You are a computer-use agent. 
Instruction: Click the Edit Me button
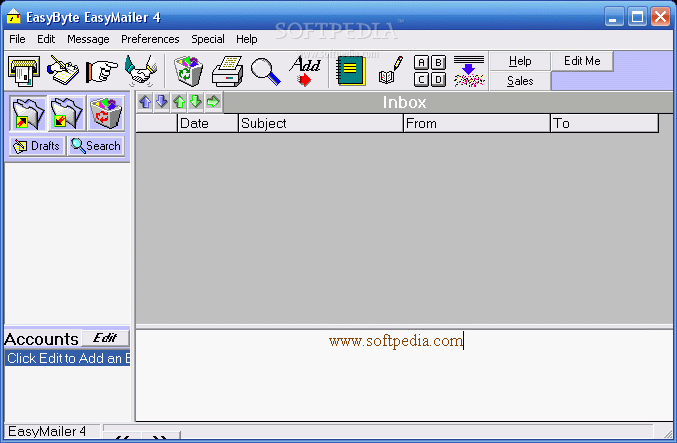pos(582,61)
